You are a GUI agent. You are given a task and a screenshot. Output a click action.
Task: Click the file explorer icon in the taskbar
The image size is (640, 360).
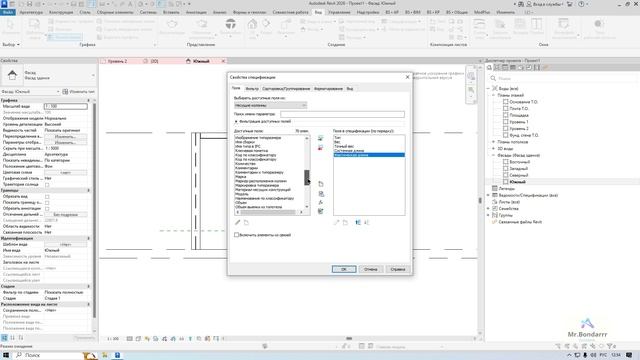(x=105, y=355)
